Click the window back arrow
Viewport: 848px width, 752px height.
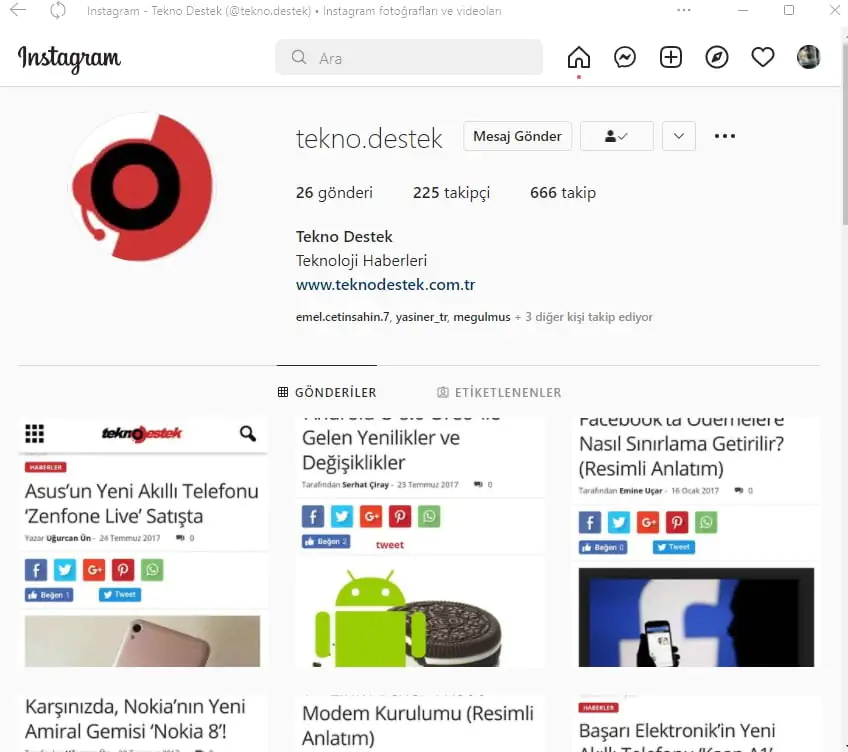pos(18,10)
